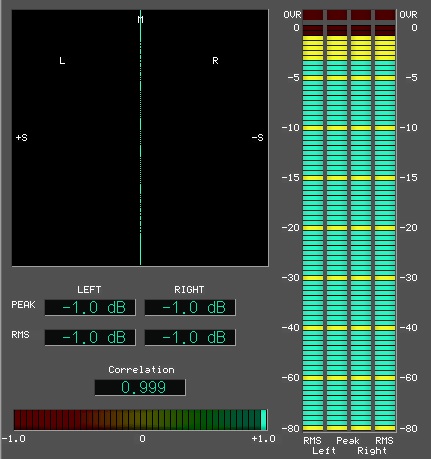Click the 'RIGHT' column header
Image resolution: width=431 pixels, height=459 pixels.
[x=189, y=290]
